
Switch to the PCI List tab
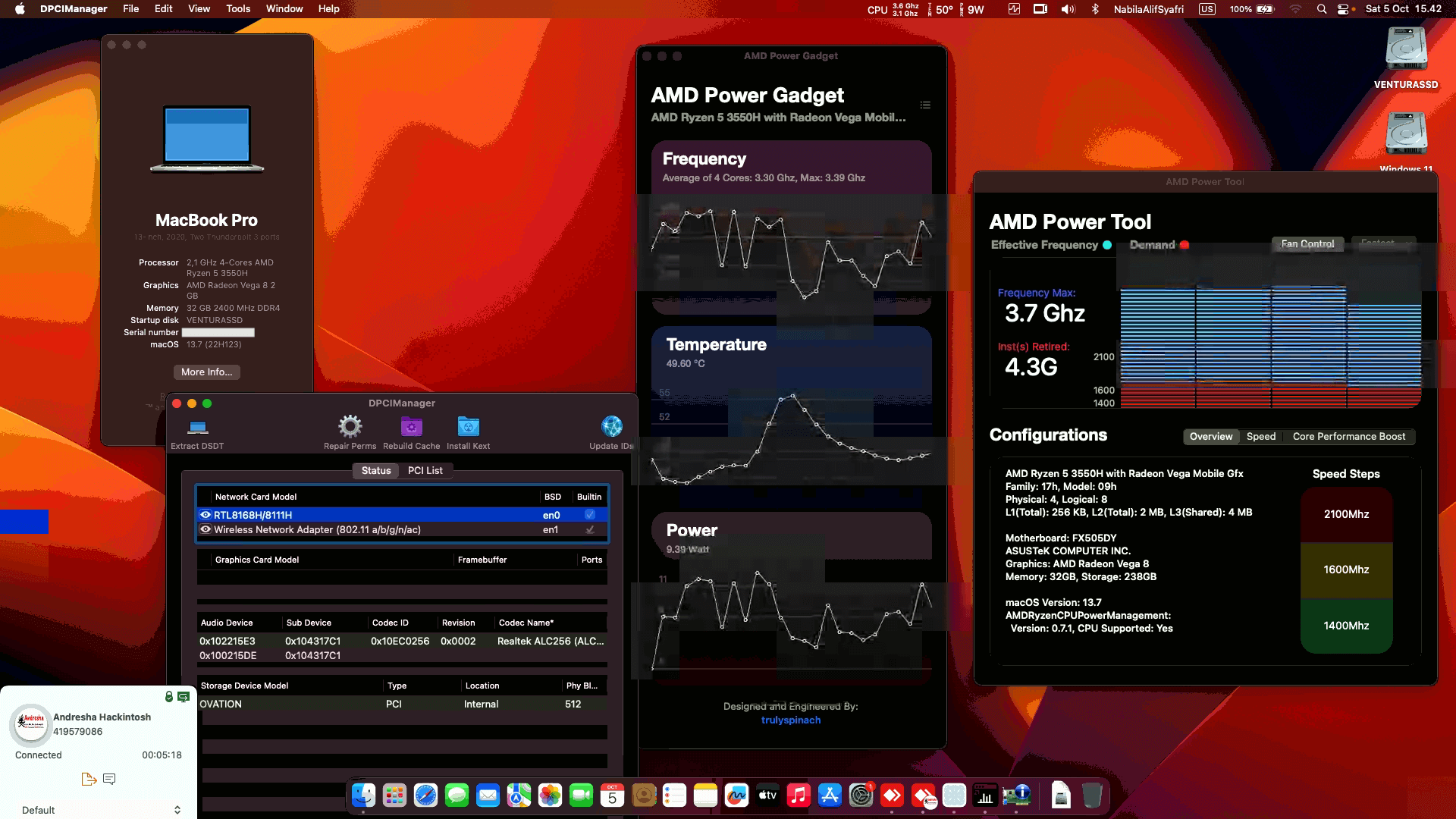(x=426, y=470)
